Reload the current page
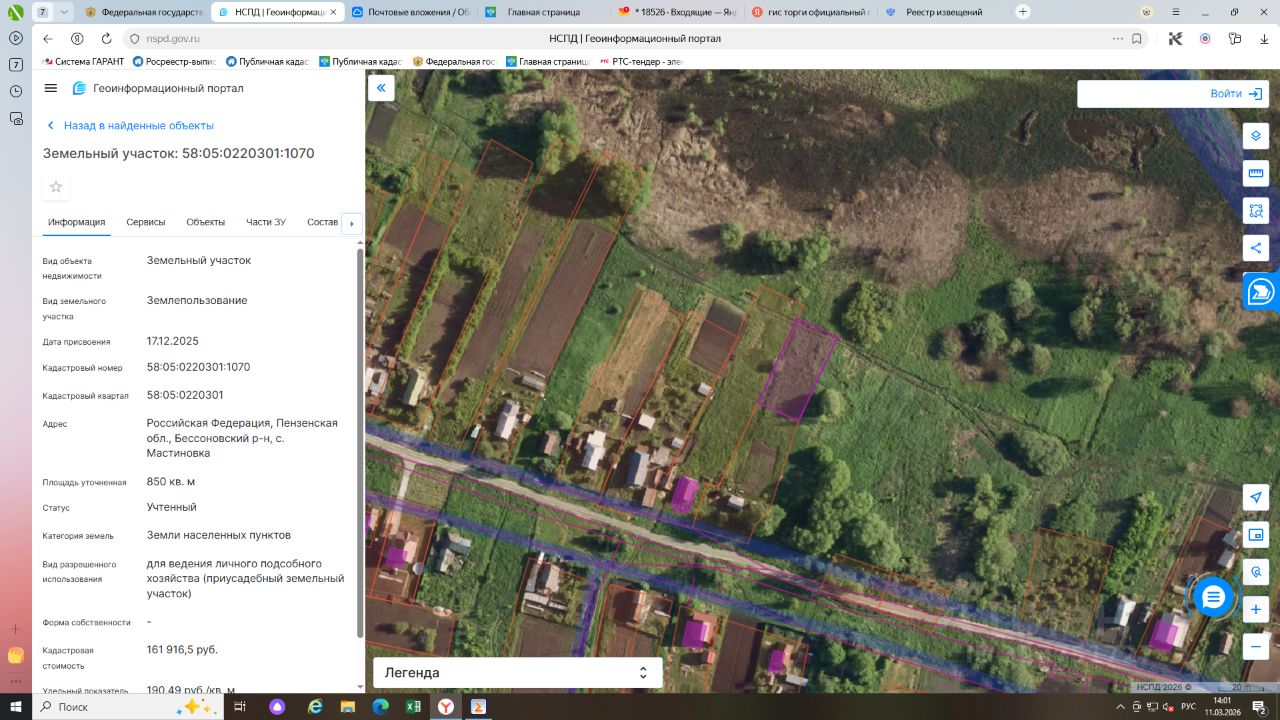This screenshot has height=720, width=1280. coord(106,38)
